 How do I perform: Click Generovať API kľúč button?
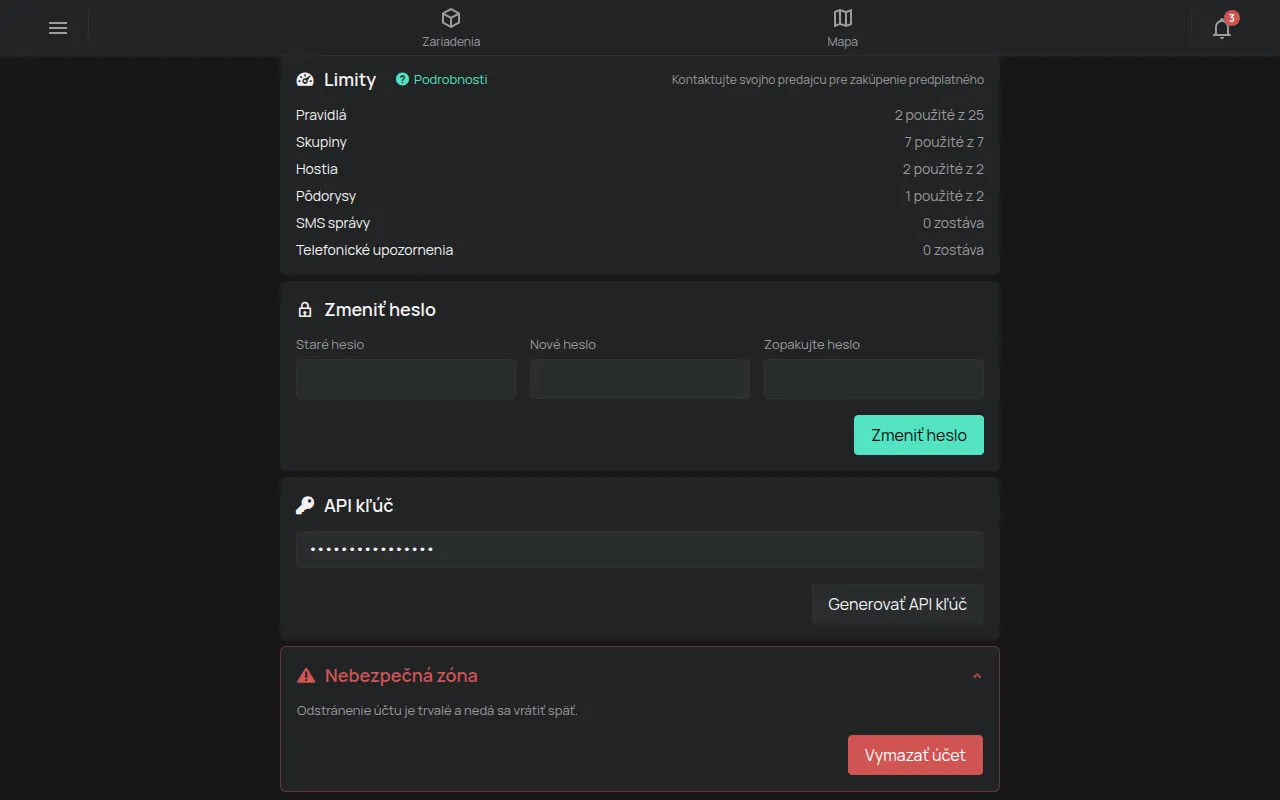pyautogui.click(x=898, y=604)
